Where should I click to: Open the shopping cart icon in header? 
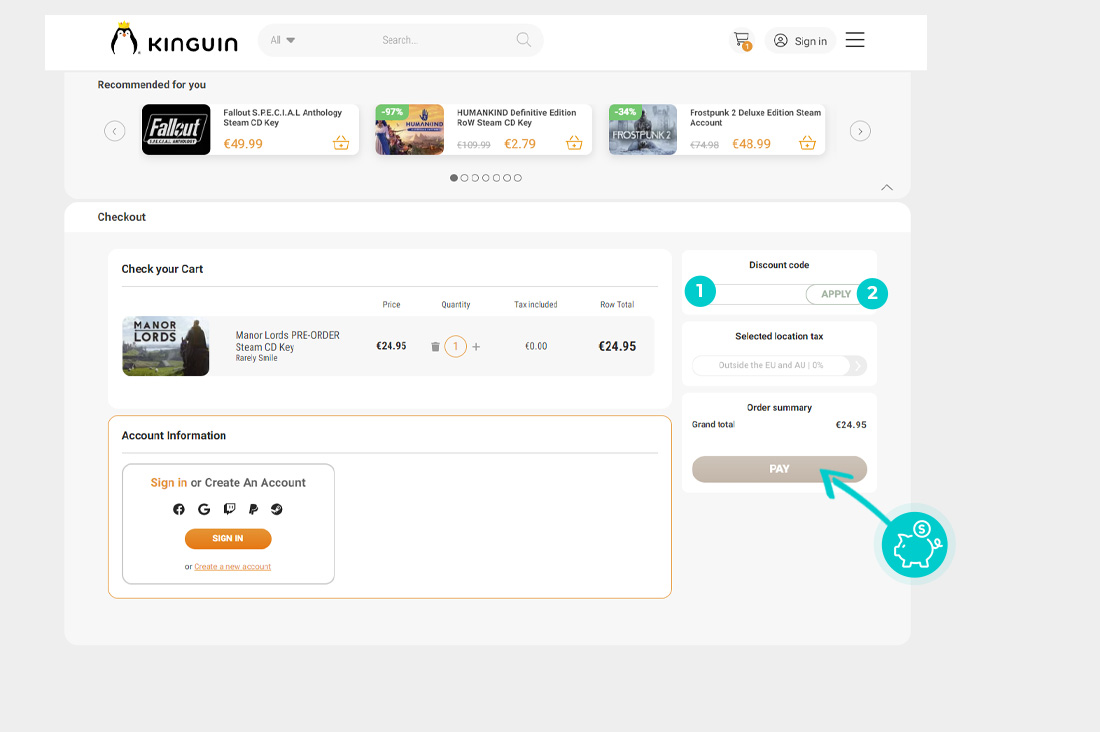click(x=741, y=40)
